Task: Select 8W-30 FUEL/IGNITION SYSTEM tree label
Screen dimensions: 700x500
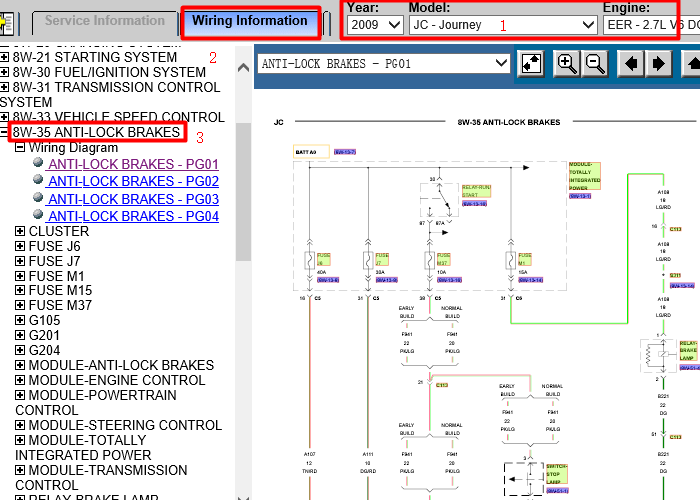Action: click(x=109, y=72)
